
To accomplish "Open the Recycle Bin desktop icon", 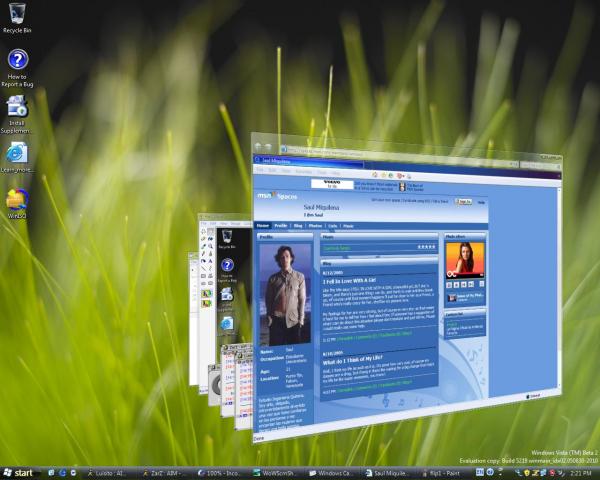I will (16, 18).
